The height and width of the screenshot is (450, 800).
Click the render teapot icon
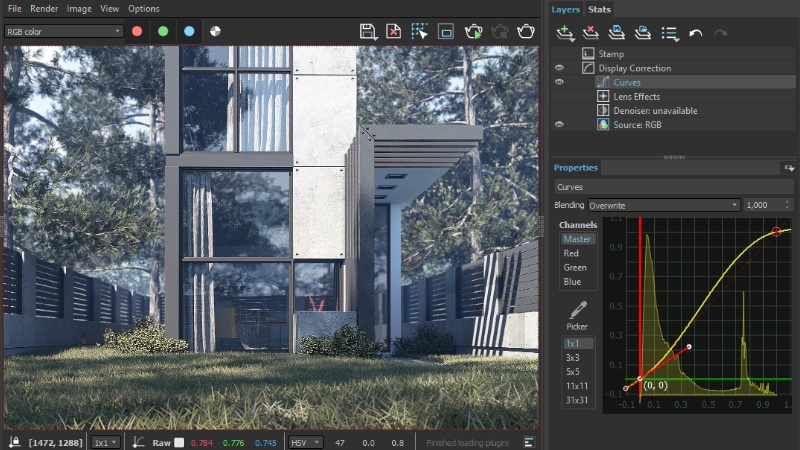(x=526, y=32)
